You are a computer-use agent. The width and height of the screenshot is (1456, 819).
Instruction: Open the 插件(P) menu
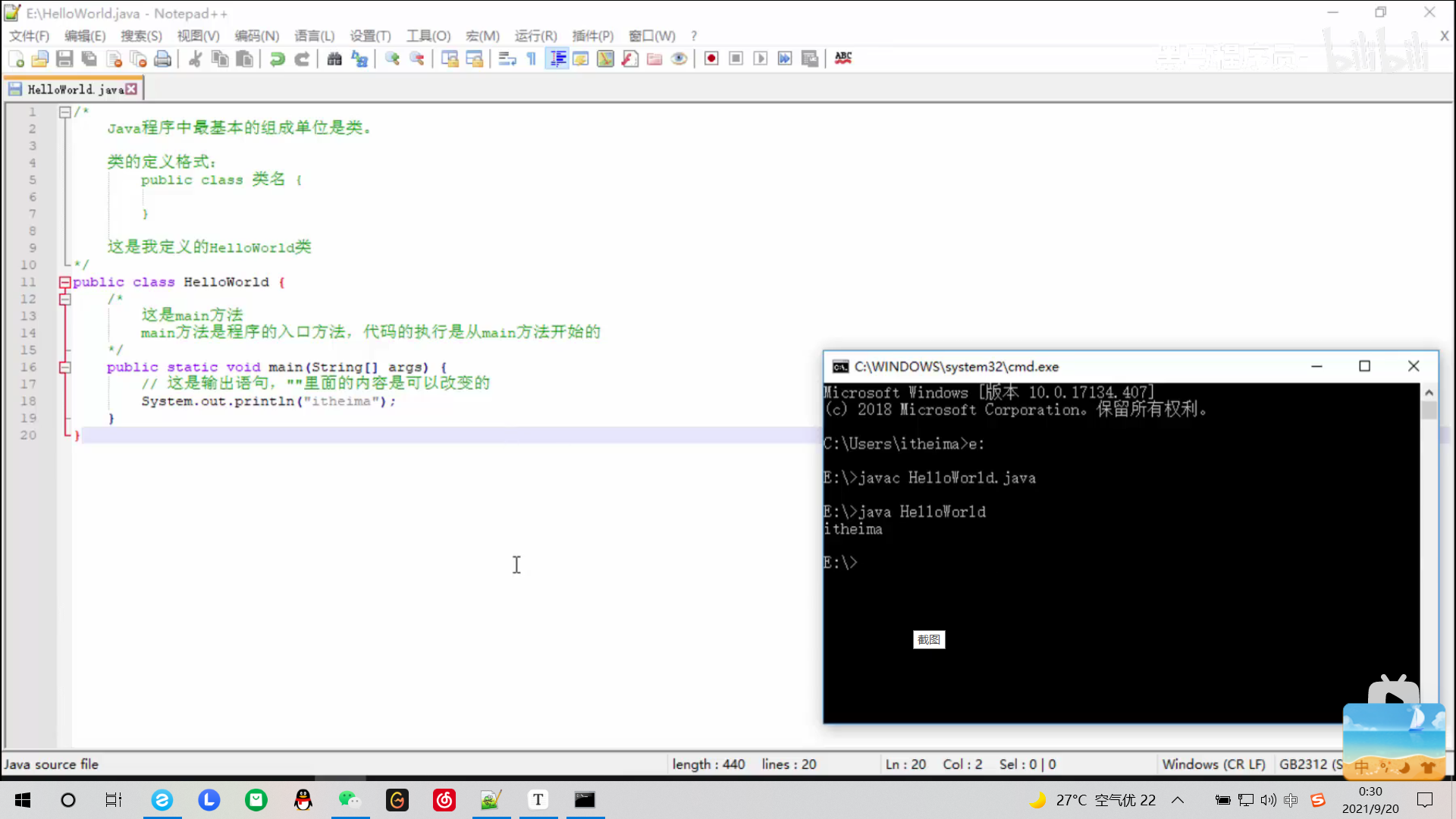592,36
